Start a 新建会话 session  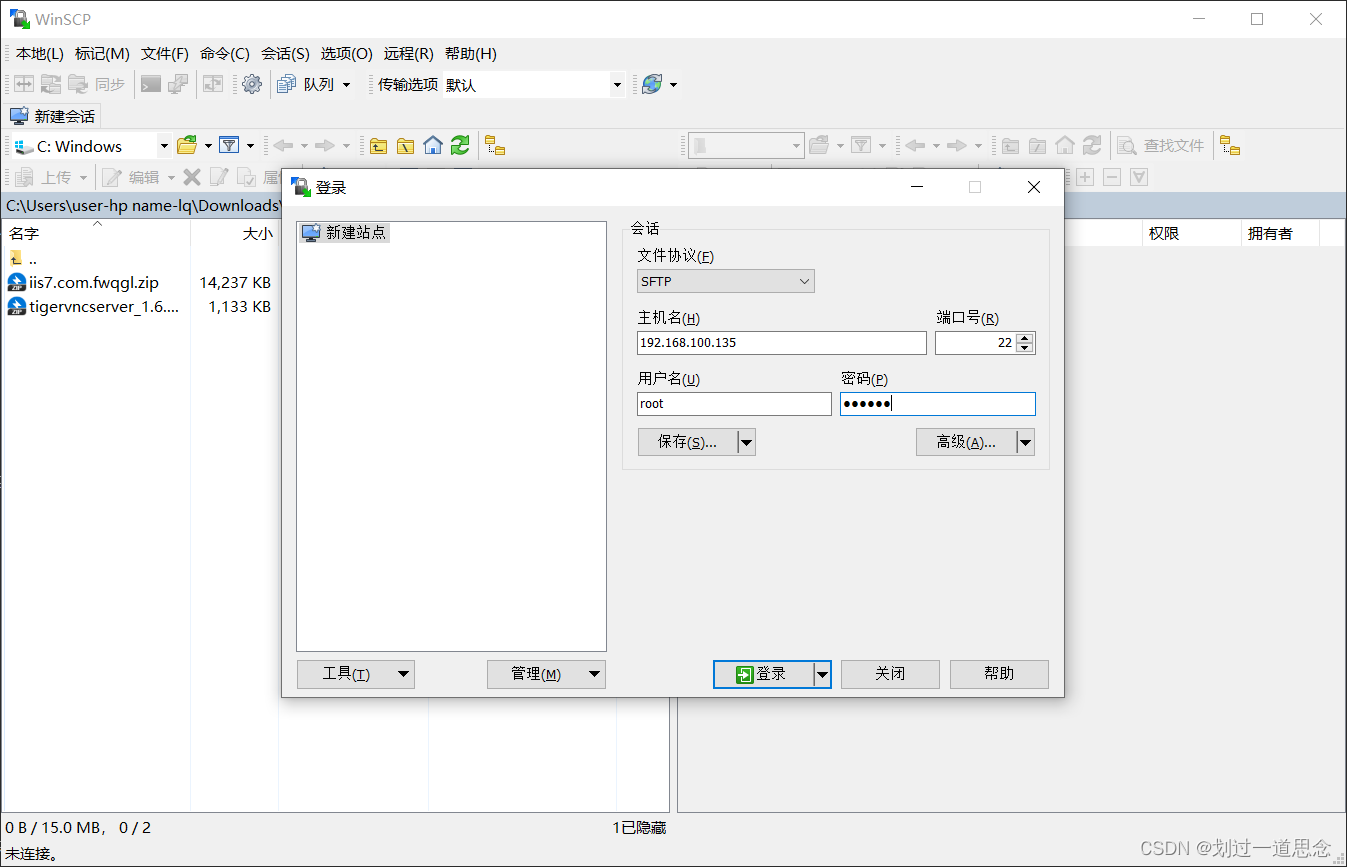click(52, 116)
